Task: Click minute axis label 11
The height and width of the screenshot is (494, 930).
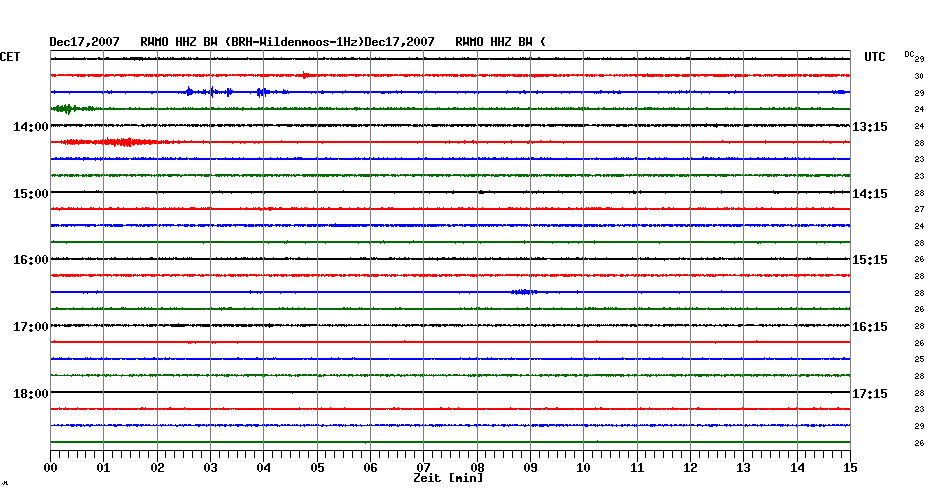Action: (x=637, y=468)
